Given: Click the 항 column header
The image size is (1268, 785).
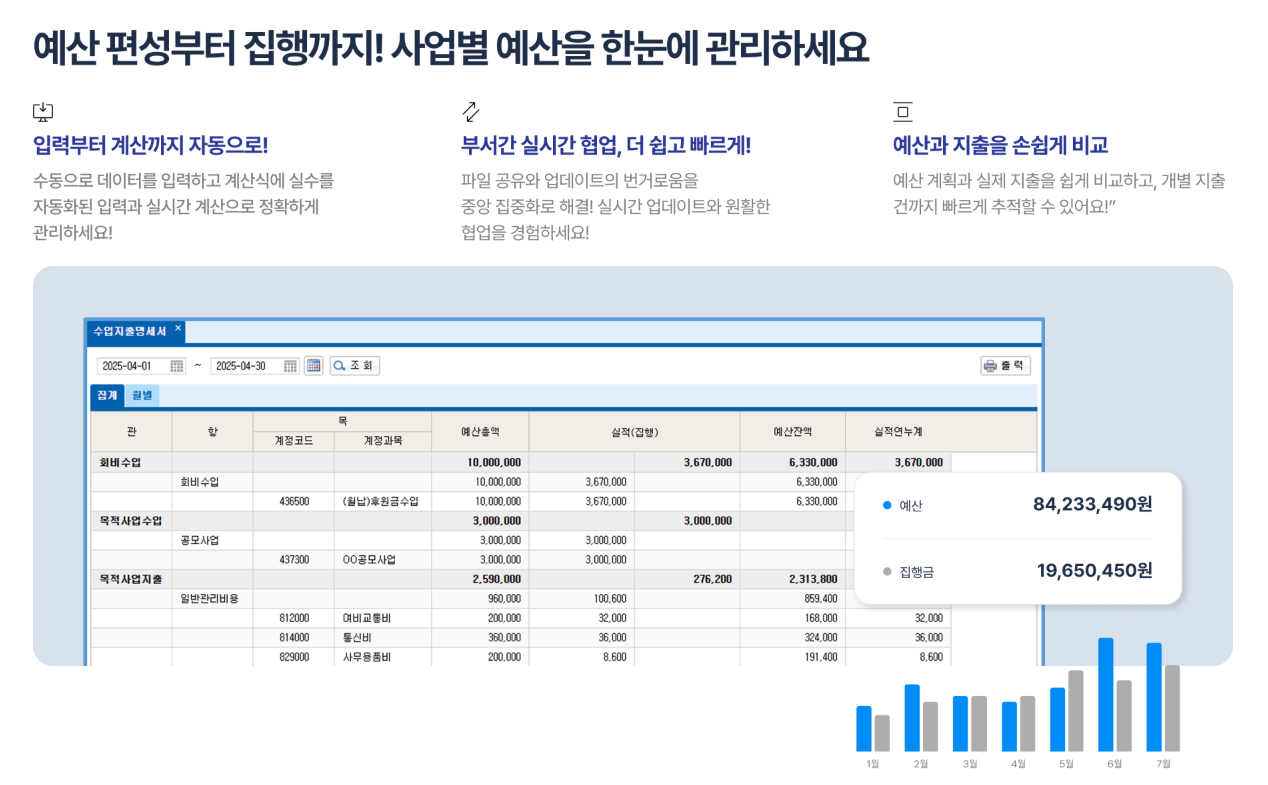Looking at the screenshot, I should (x=212, y=432).
